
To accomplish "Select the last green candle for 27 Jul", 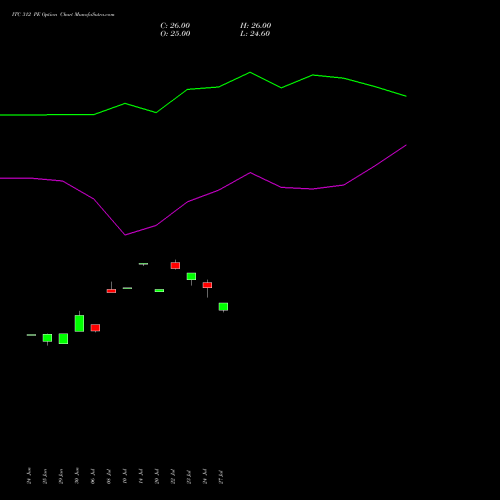I will (223, 307).
